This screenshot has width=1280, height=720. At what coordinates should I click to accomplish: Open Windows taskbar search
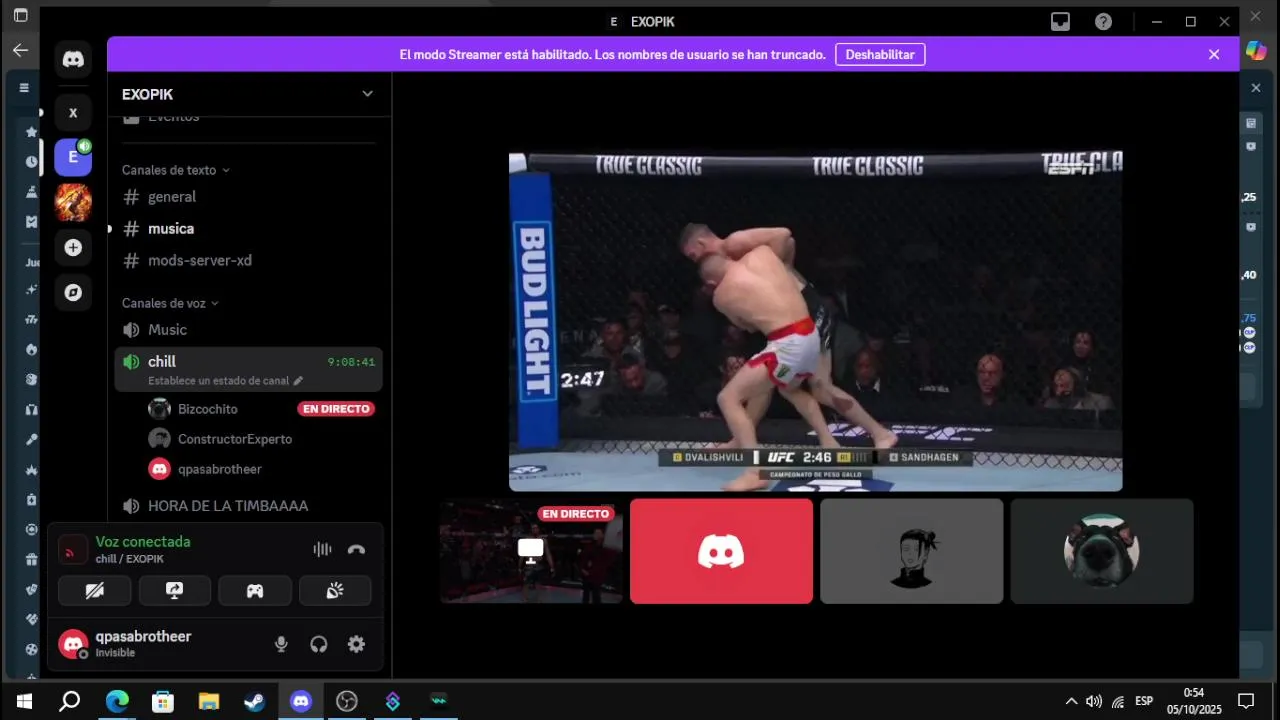pos(70,701)
